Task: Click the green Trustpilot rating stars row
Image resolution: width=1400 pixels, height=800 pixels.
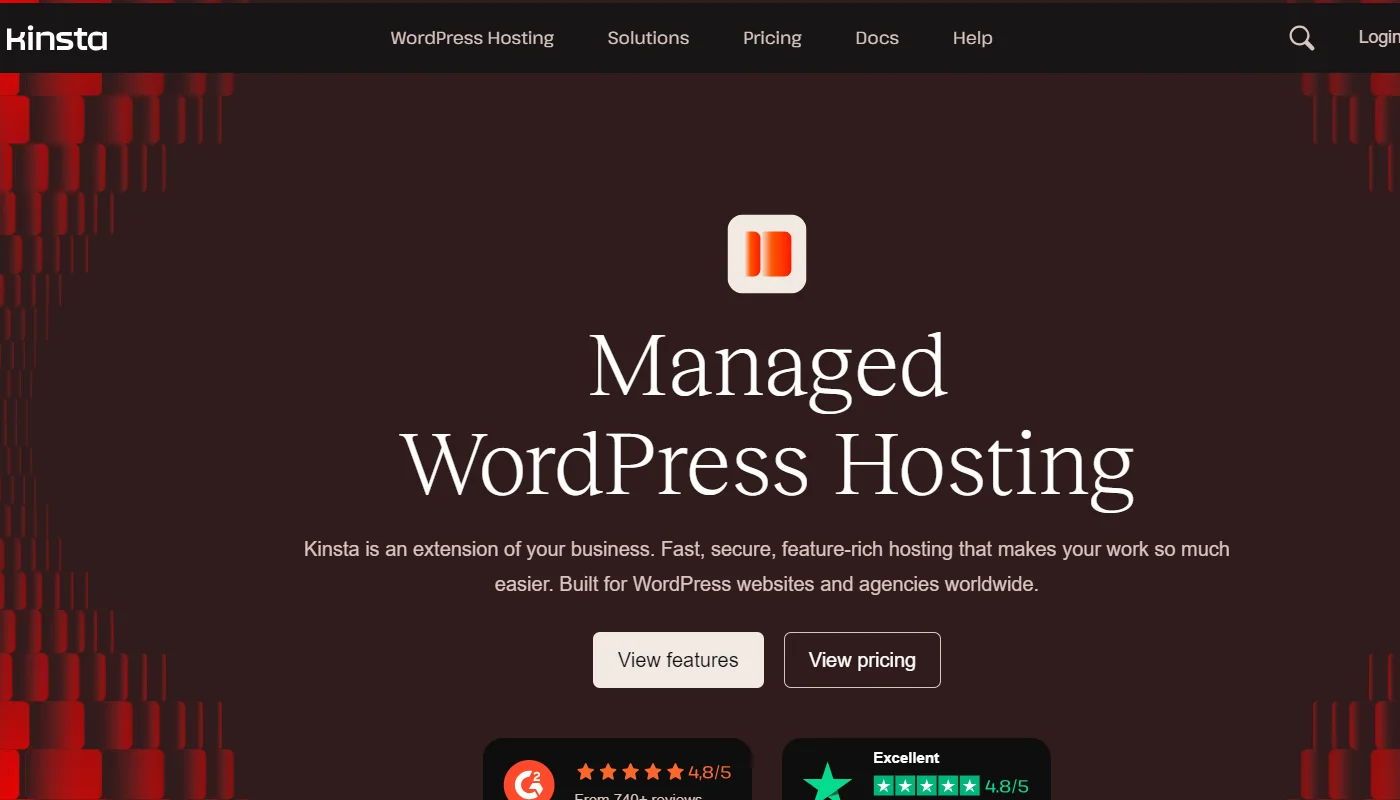Action: tap(926, 786)
